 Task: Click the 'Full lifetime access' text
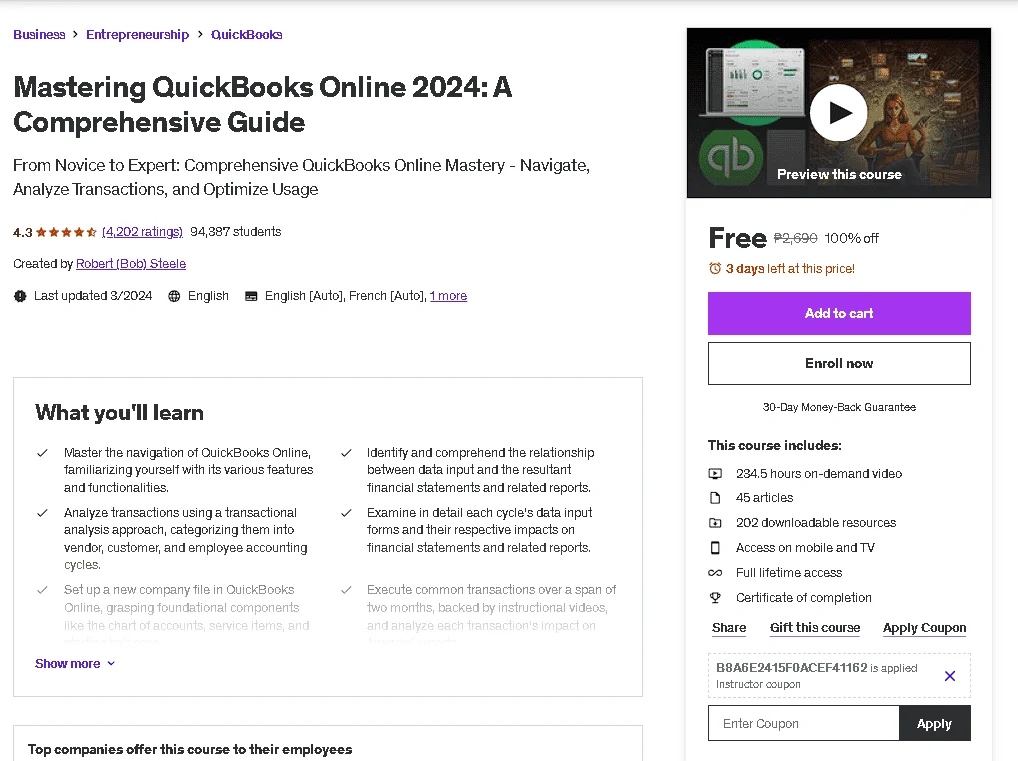point(789,573)
